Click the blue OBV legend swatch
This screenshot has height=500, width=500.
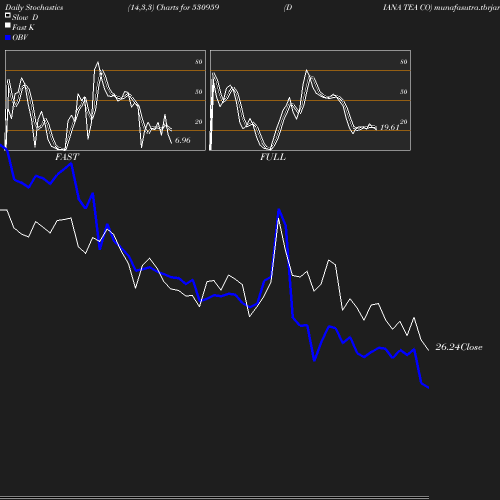click(8, 38)
